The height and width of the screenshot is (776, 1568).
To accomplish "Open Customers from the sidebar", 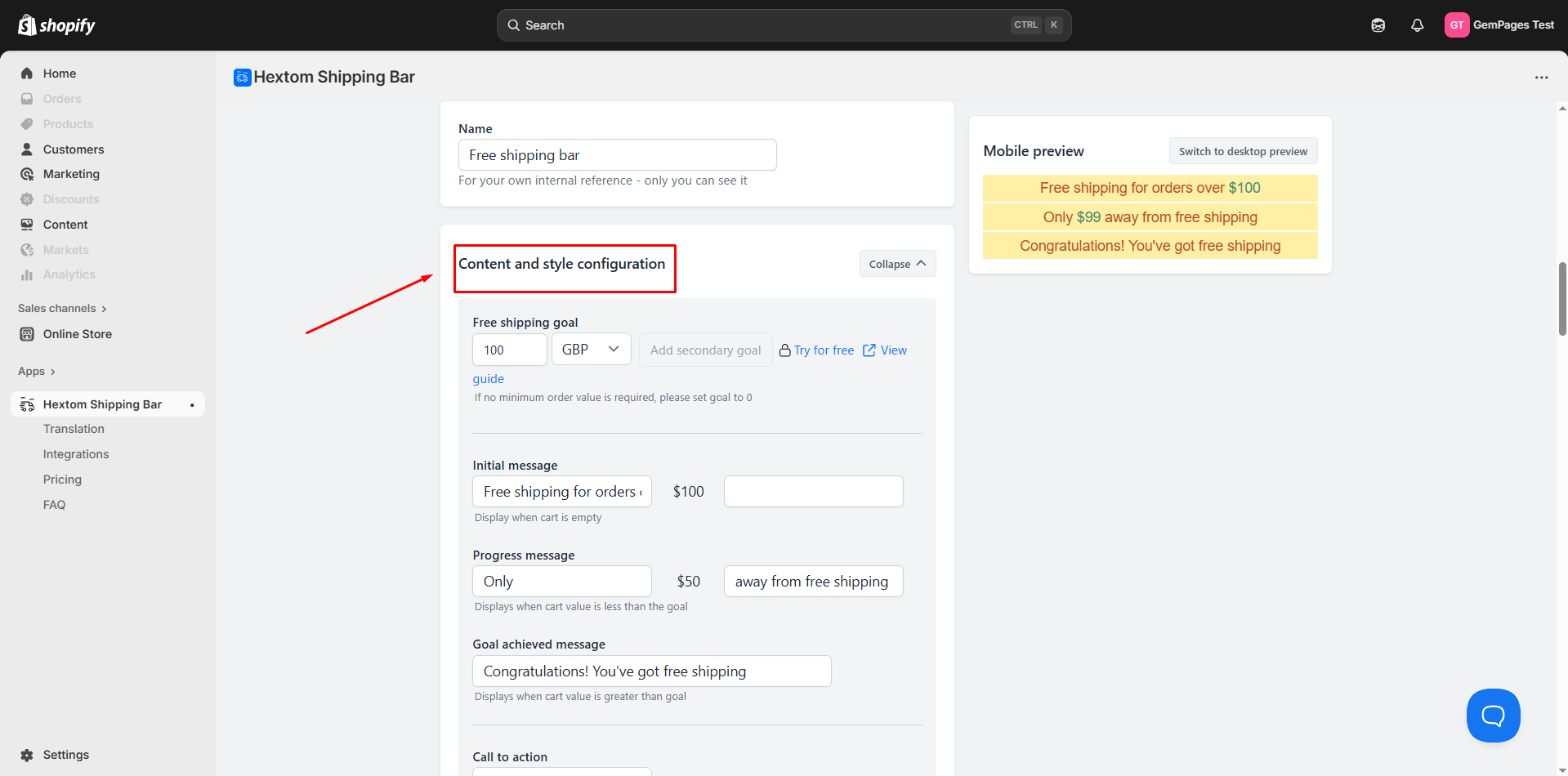I will tap(74, 149).
